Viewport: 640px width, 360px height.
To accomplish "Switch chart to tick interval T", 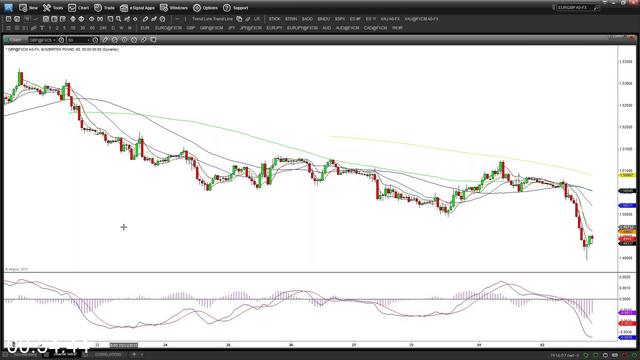I will [42, 28].
